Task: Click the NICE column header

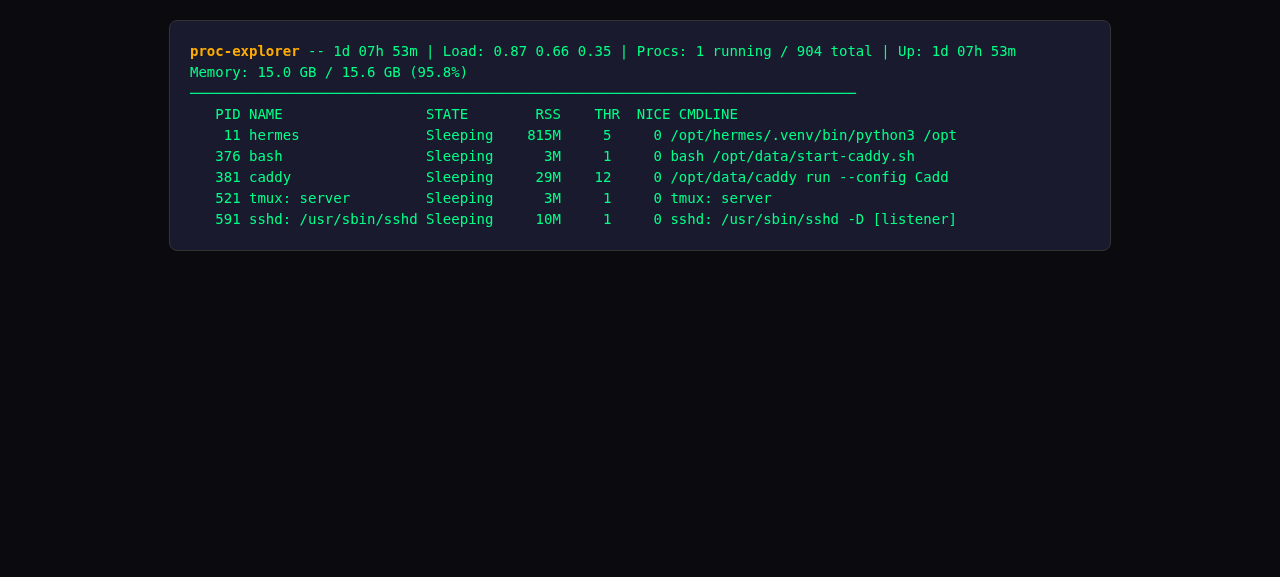Action: point(654,114)
